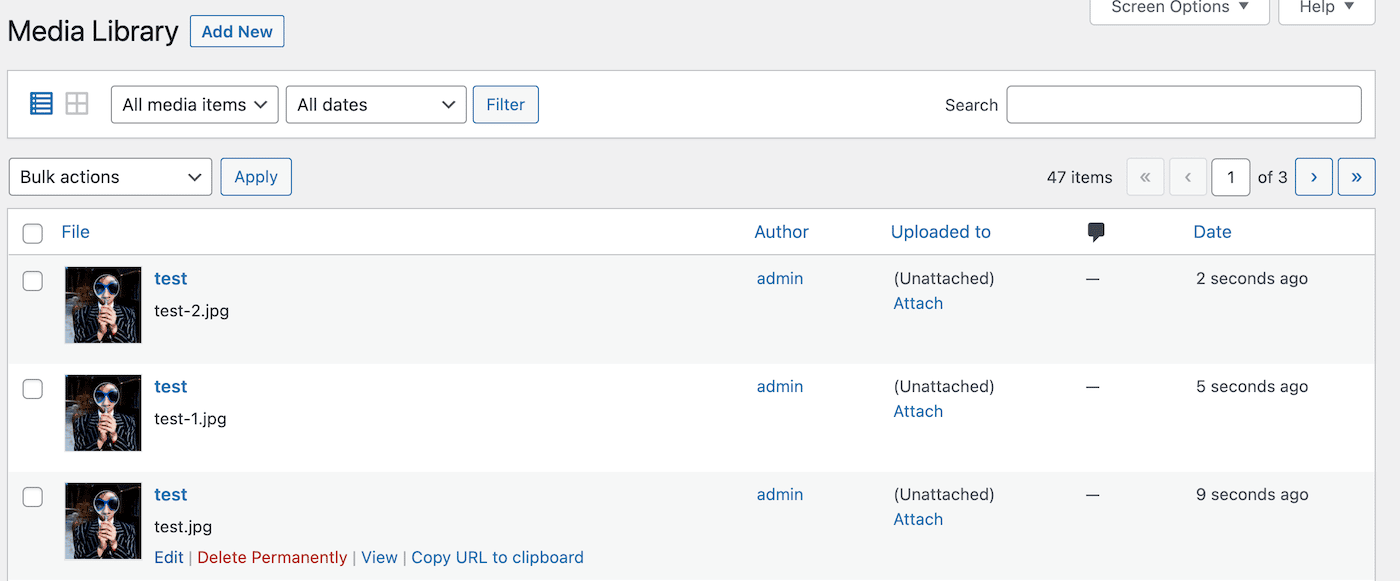The height and width of the screenshot is (581, 1400).
Task: Select the test-1.jpg row checkbox
Action: click(x=33, y=389)
